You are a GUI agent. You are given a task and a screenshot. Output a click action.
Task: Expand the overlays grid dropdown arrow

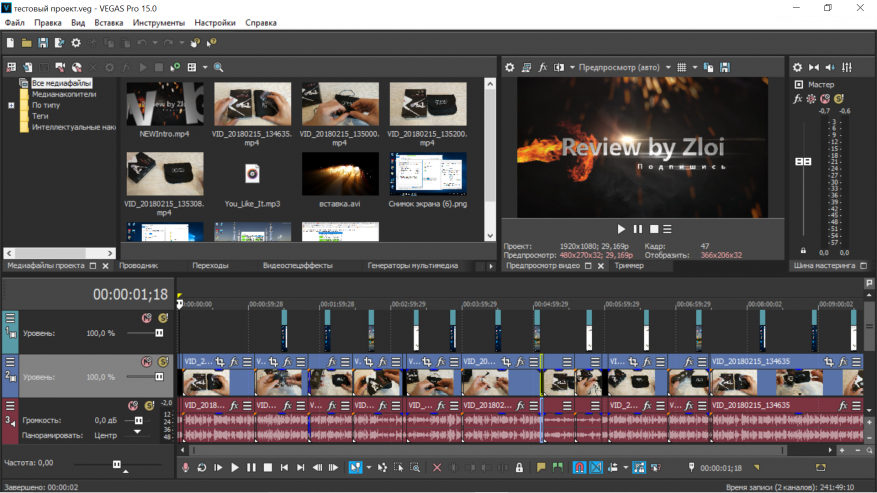(695, 67)
